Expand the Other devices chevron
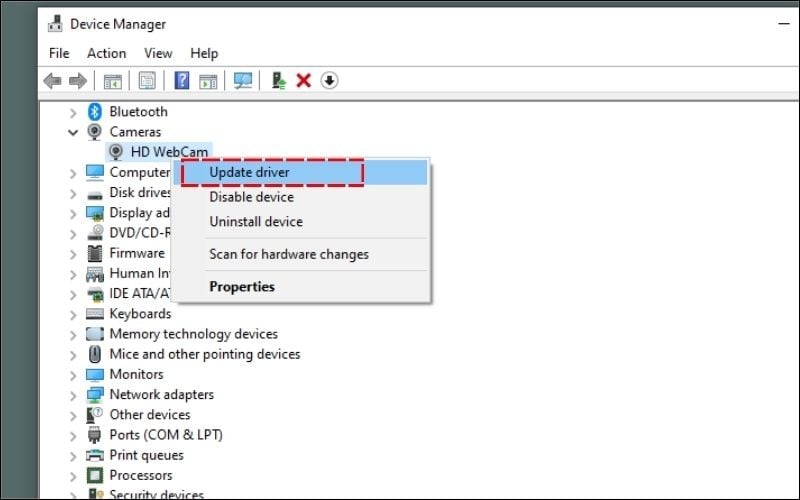Viewport: 800px width, 500px height. [73, 416]
